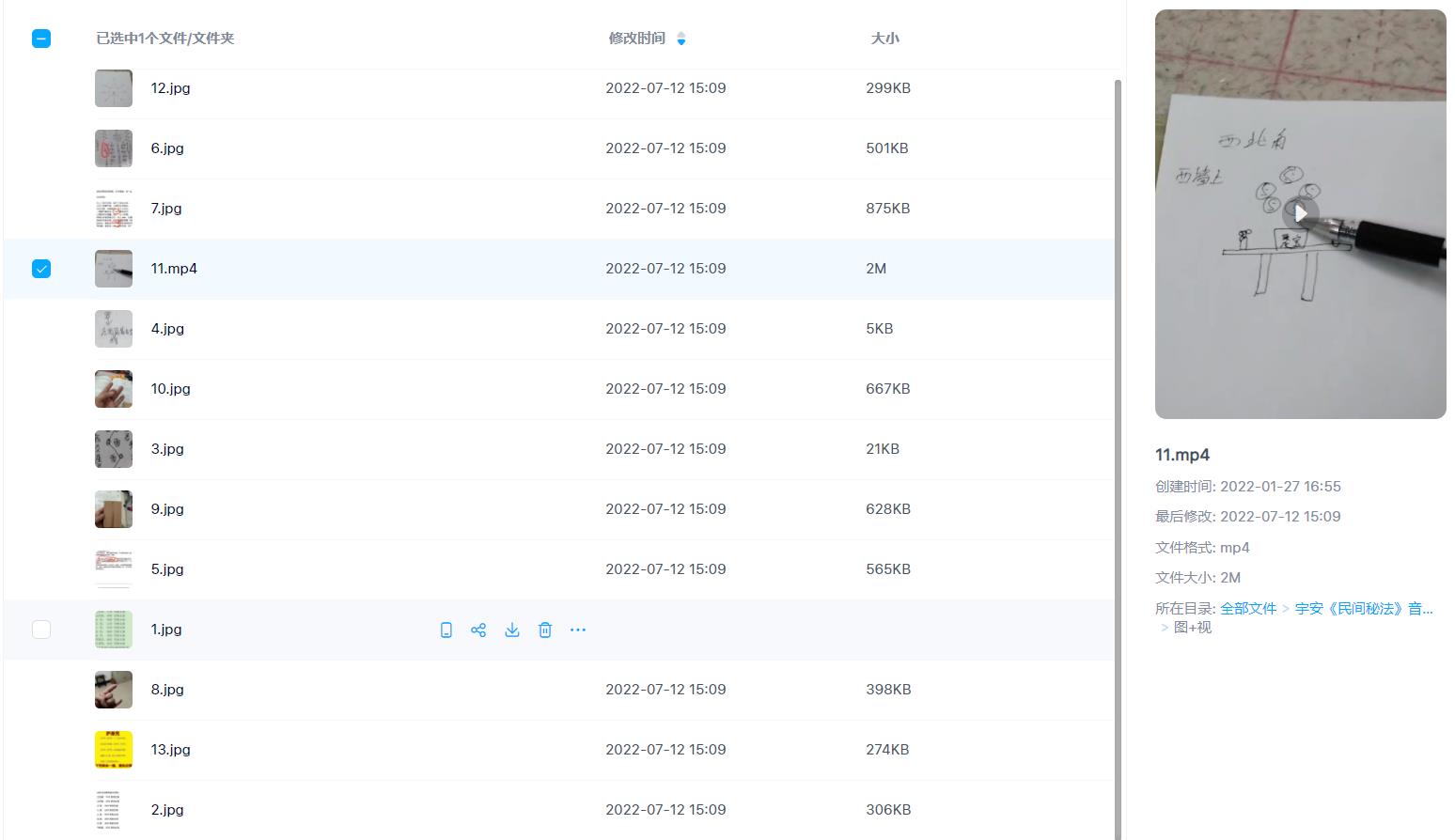The width and height of the screenshot is (1455, 840).
Task: Click the 6.jpg file thumbnail
Action: coord(114,148)
